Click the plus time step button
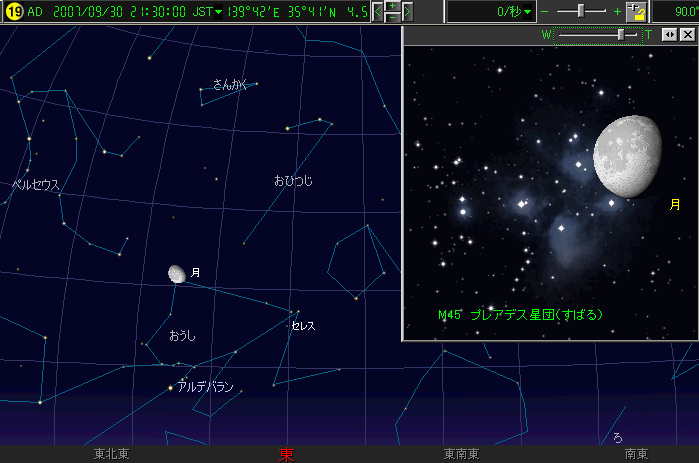This screenshot has height=463, width=699. [393, 6]
